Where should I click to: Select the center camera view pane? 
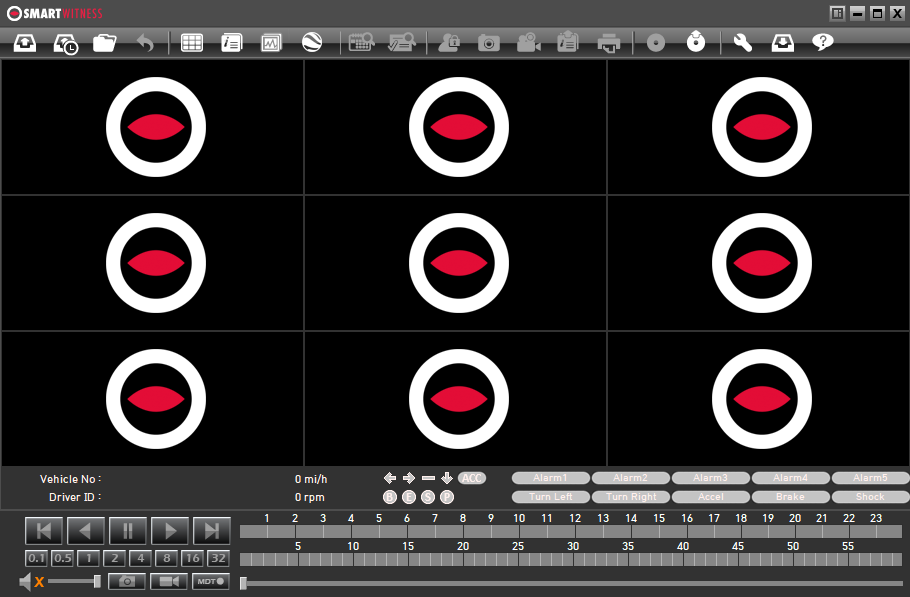[455, 263]
